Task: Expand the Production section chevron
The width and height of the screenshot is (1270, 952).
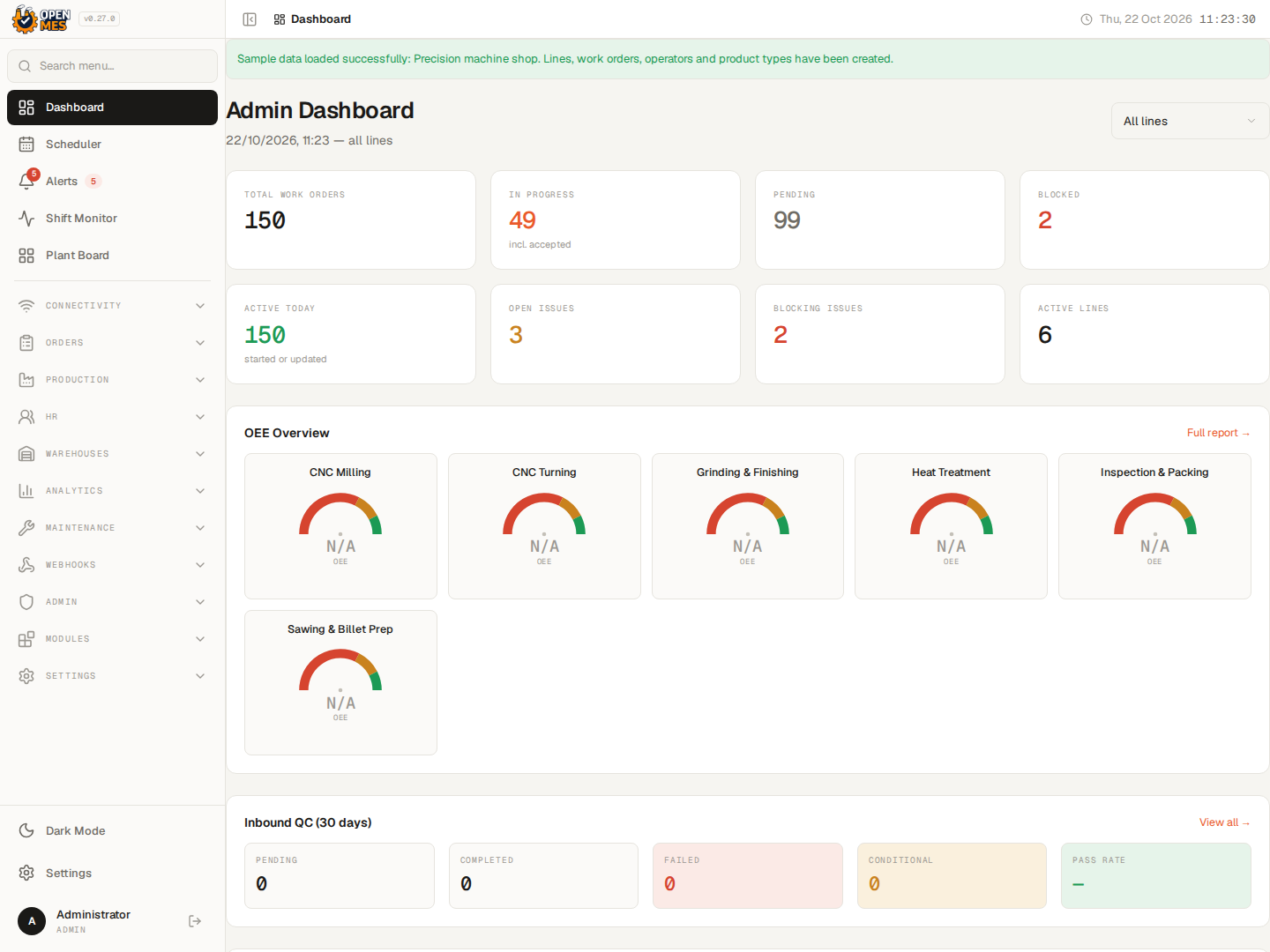Action: [200, 380]
